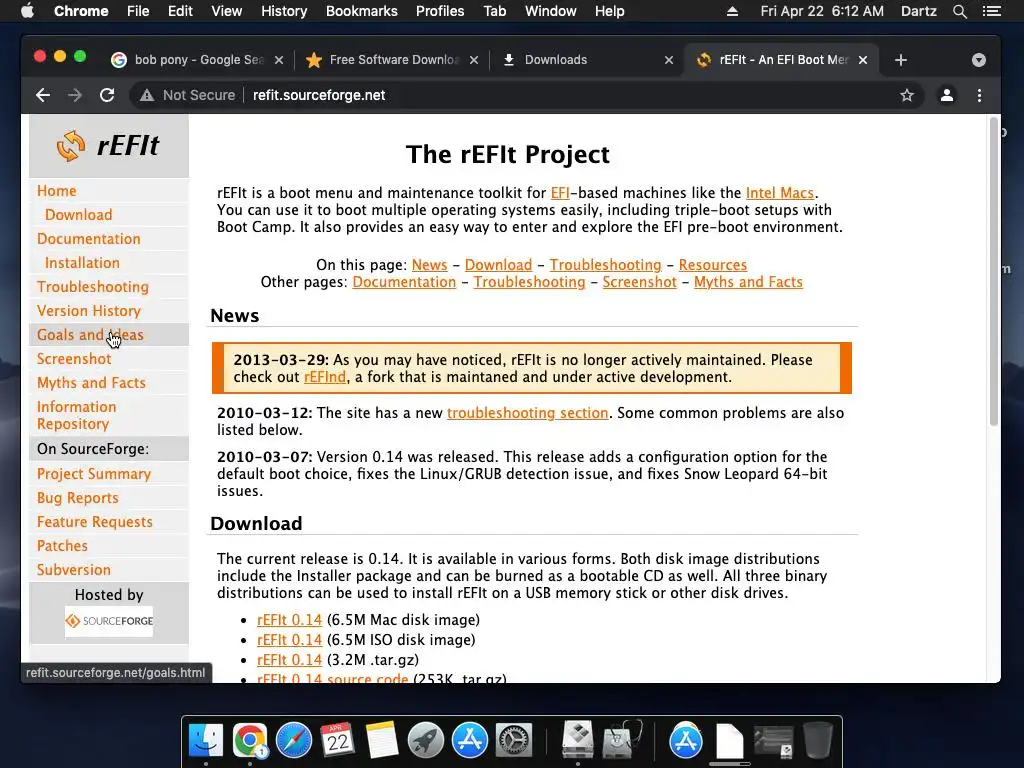Open the rEFInd fork link
This screenshot has height=768, width=1024.
point(325,377)
